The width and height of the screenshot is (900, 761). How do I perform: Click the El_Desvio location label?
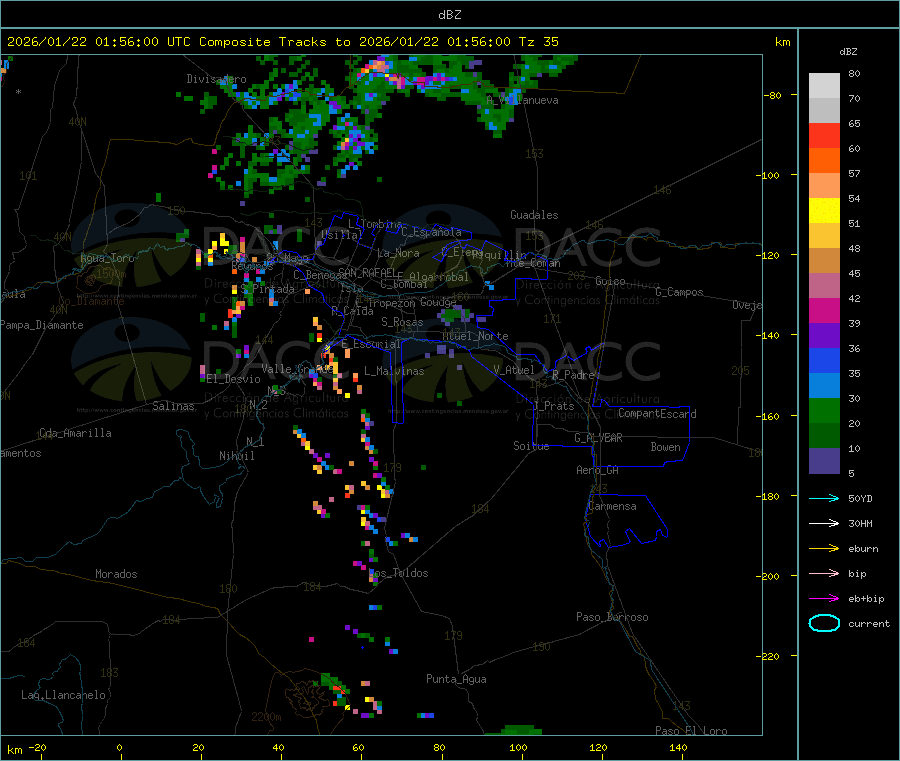(x=233, y=379)
